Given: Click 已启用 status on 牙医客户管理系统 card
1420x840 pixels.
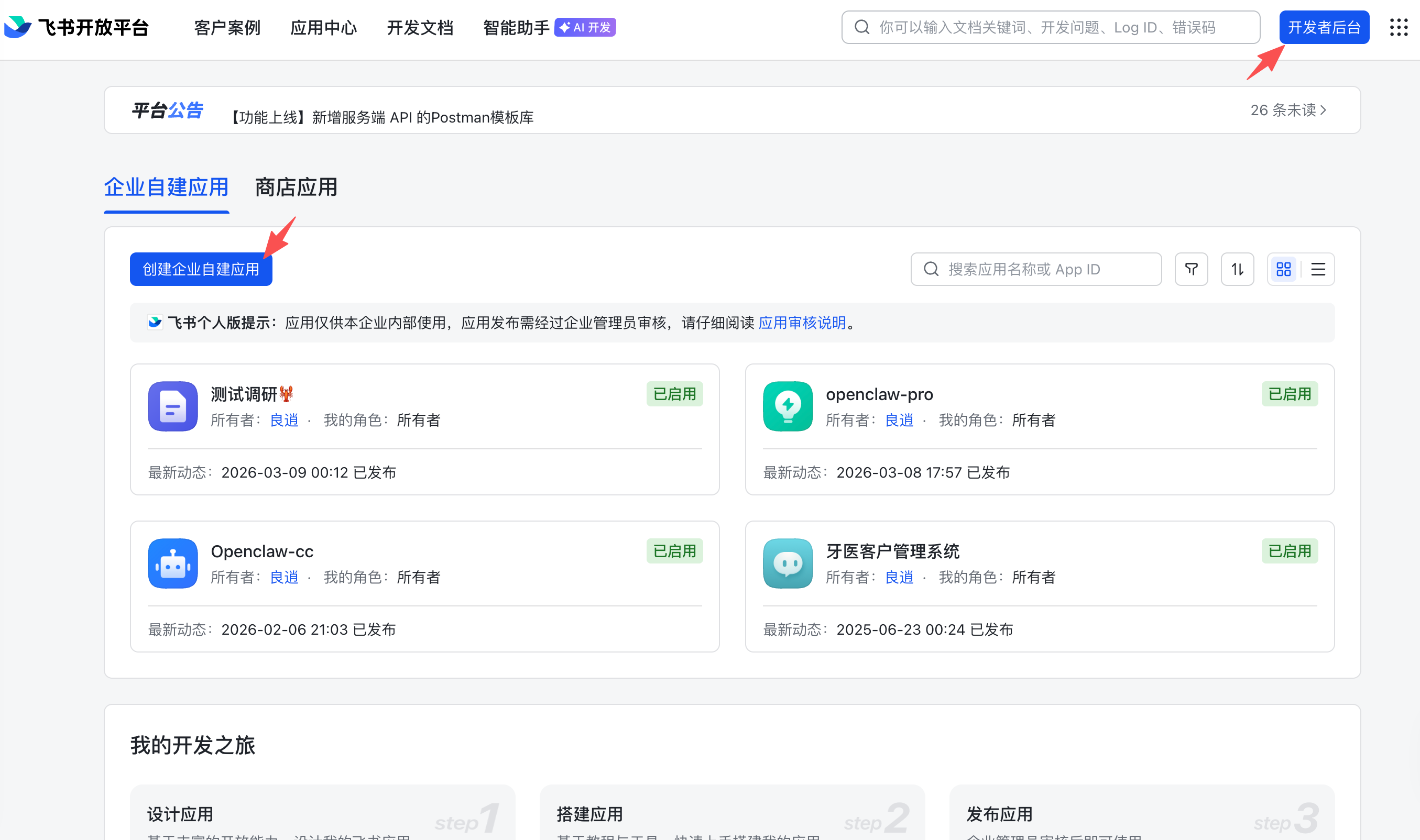Looking at the screenshot, I should [x=1289, y=551].
